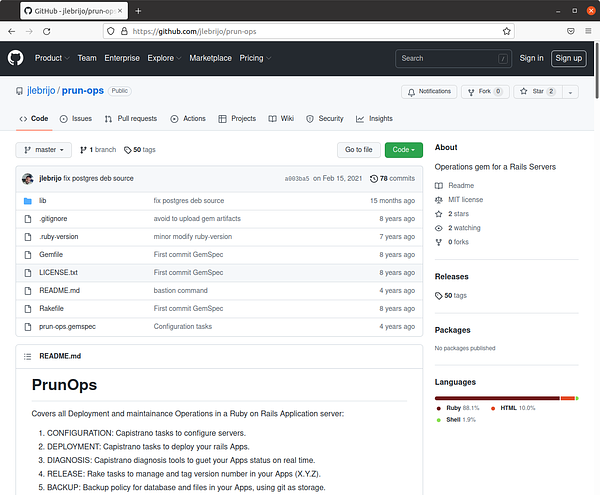This screenshot has height=495, width=600.
Task: Open the Pull requests tab
Action: (x=130, y=118)
